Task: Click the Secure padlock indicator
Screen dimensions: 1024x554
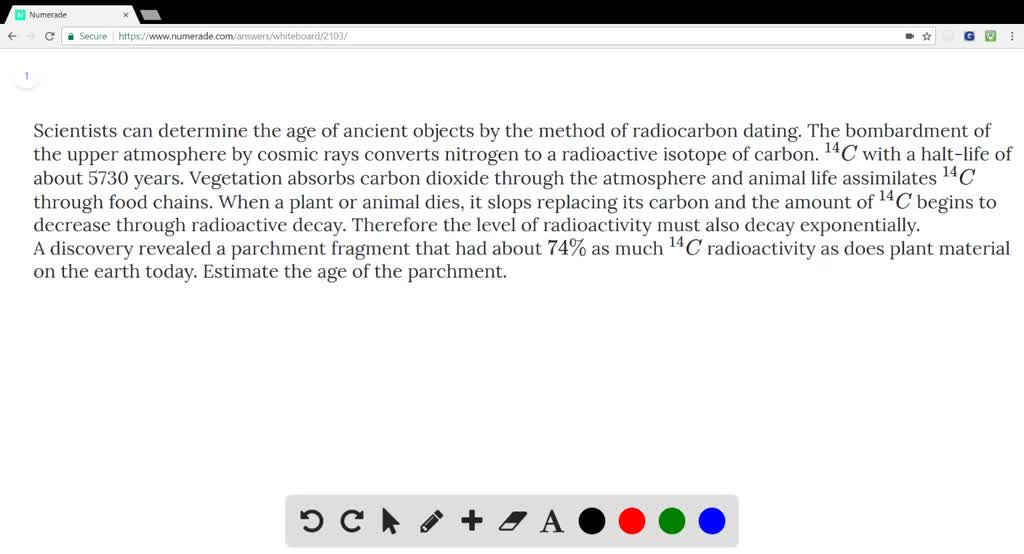Action: [x=87, y=36]
